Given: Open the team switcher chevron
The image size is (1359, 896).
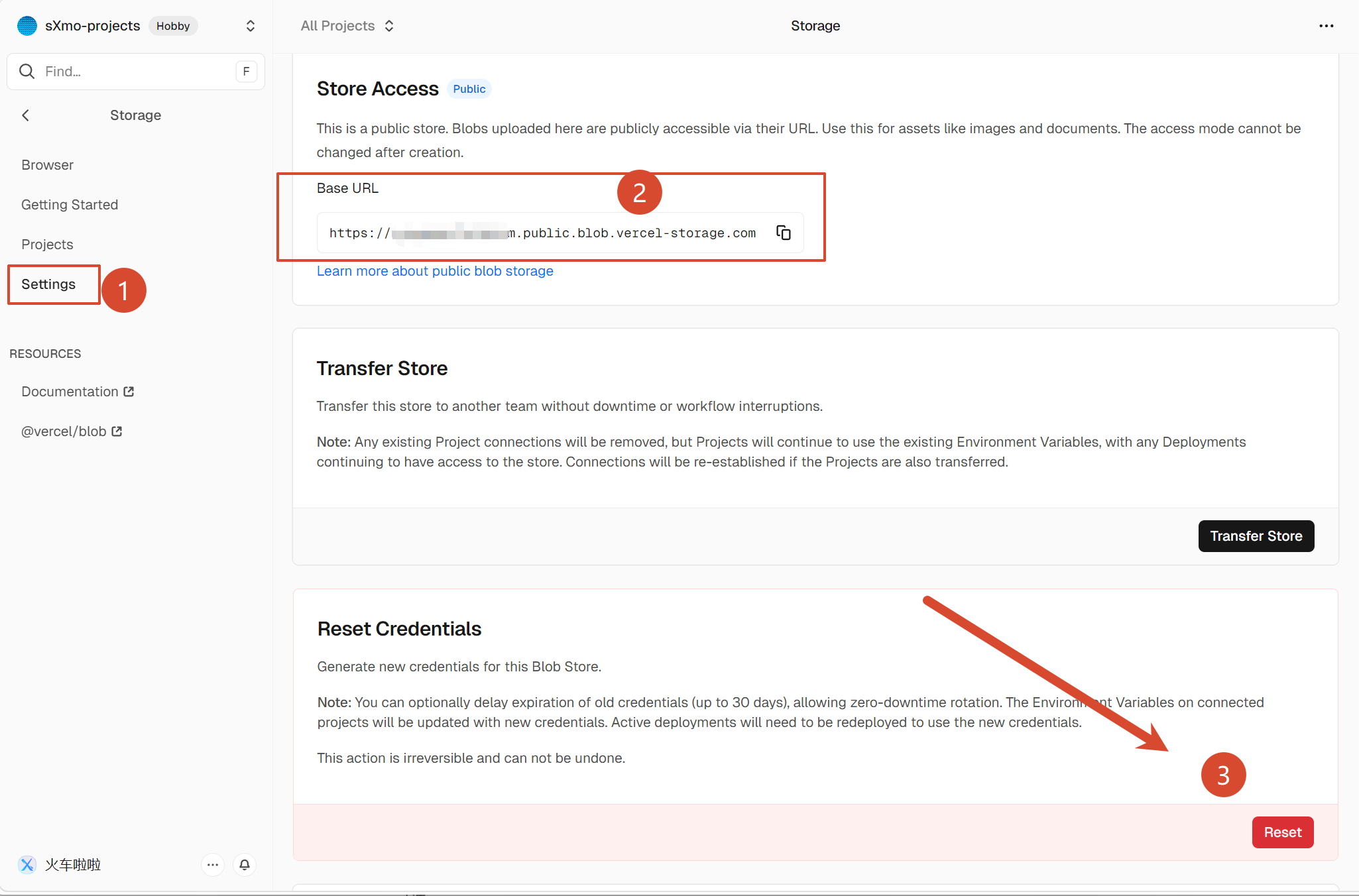Looking at the screenshot, I should pyautogui.click(x=251, y=26).
